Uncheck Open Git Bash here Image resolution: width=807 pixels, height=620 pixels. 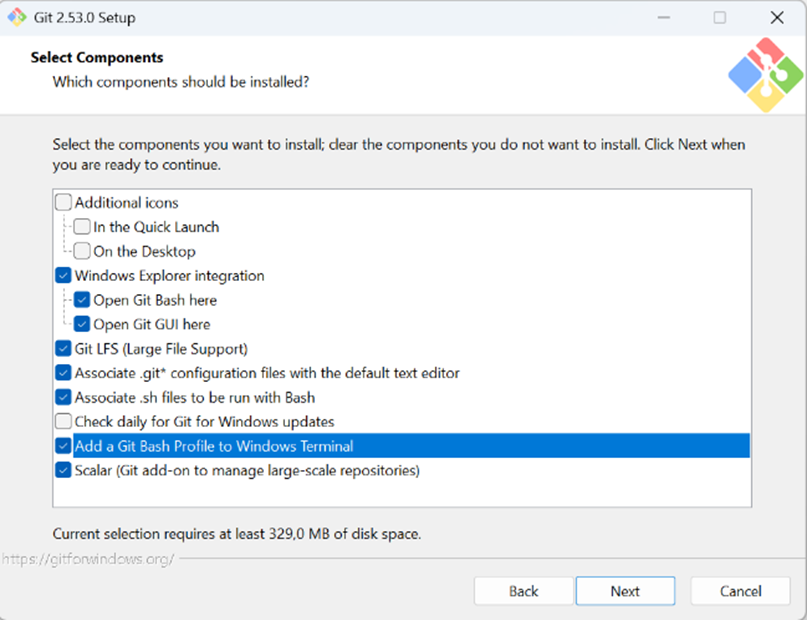(x=82, y=299)
